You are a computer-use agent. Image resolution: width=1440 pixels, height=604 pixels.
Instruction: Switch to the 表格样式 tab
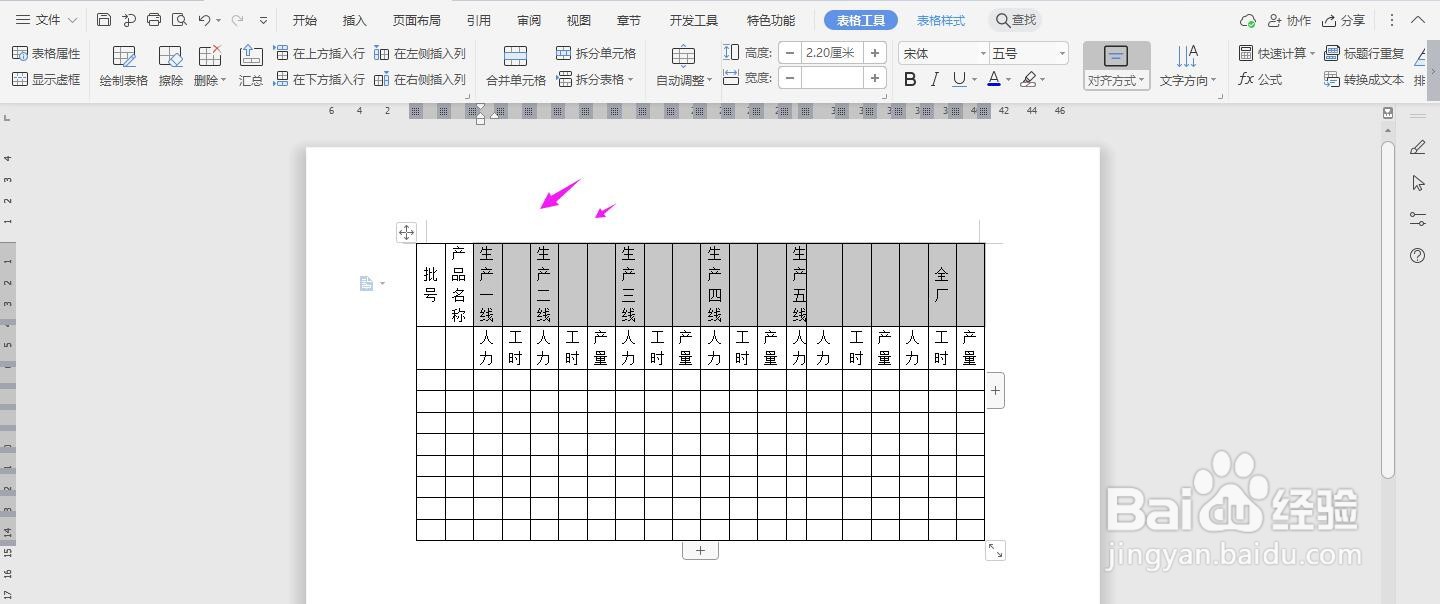click(940, 19)
